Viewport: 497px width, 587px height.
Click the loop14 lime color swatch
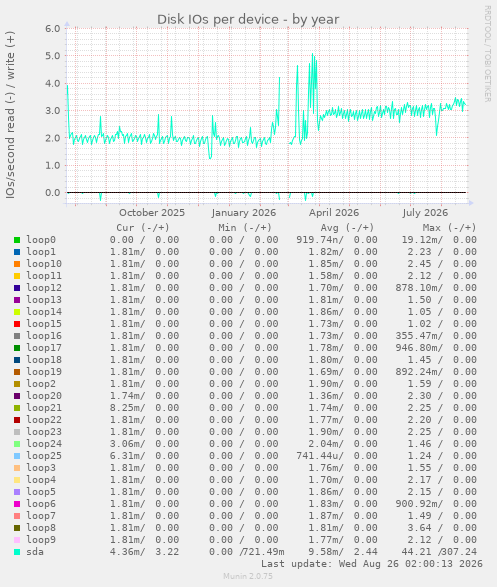coord(17,312)
